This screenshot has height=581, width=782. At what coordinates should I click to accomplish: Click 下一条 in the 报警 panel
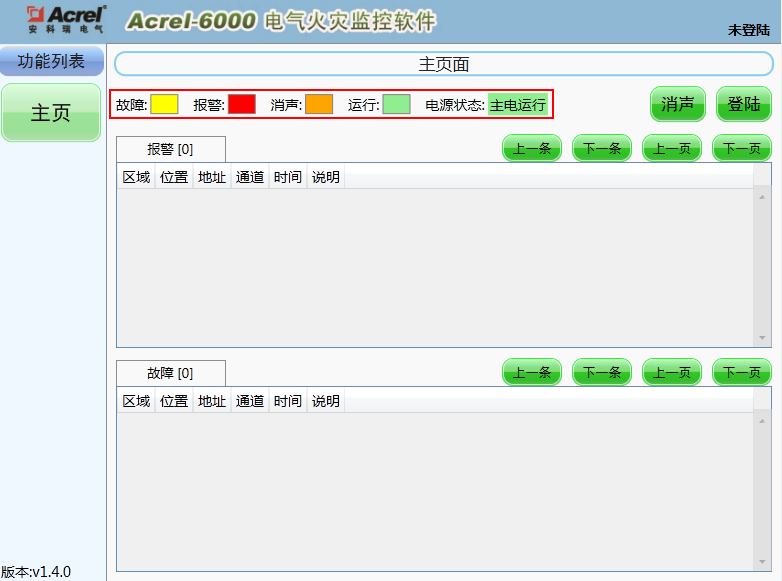point(601,149)
